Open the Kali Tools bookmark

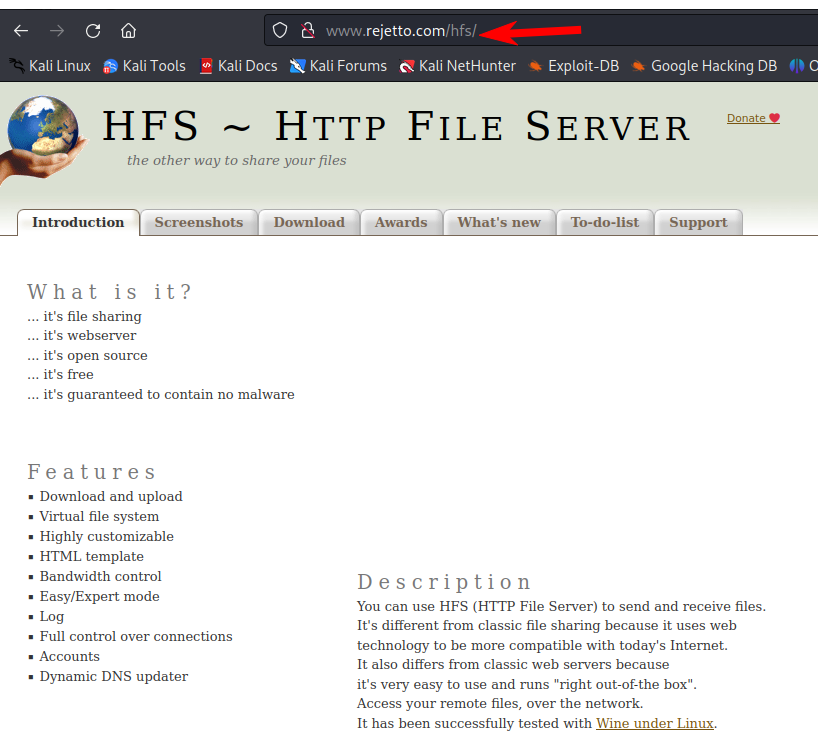point(145,66)
